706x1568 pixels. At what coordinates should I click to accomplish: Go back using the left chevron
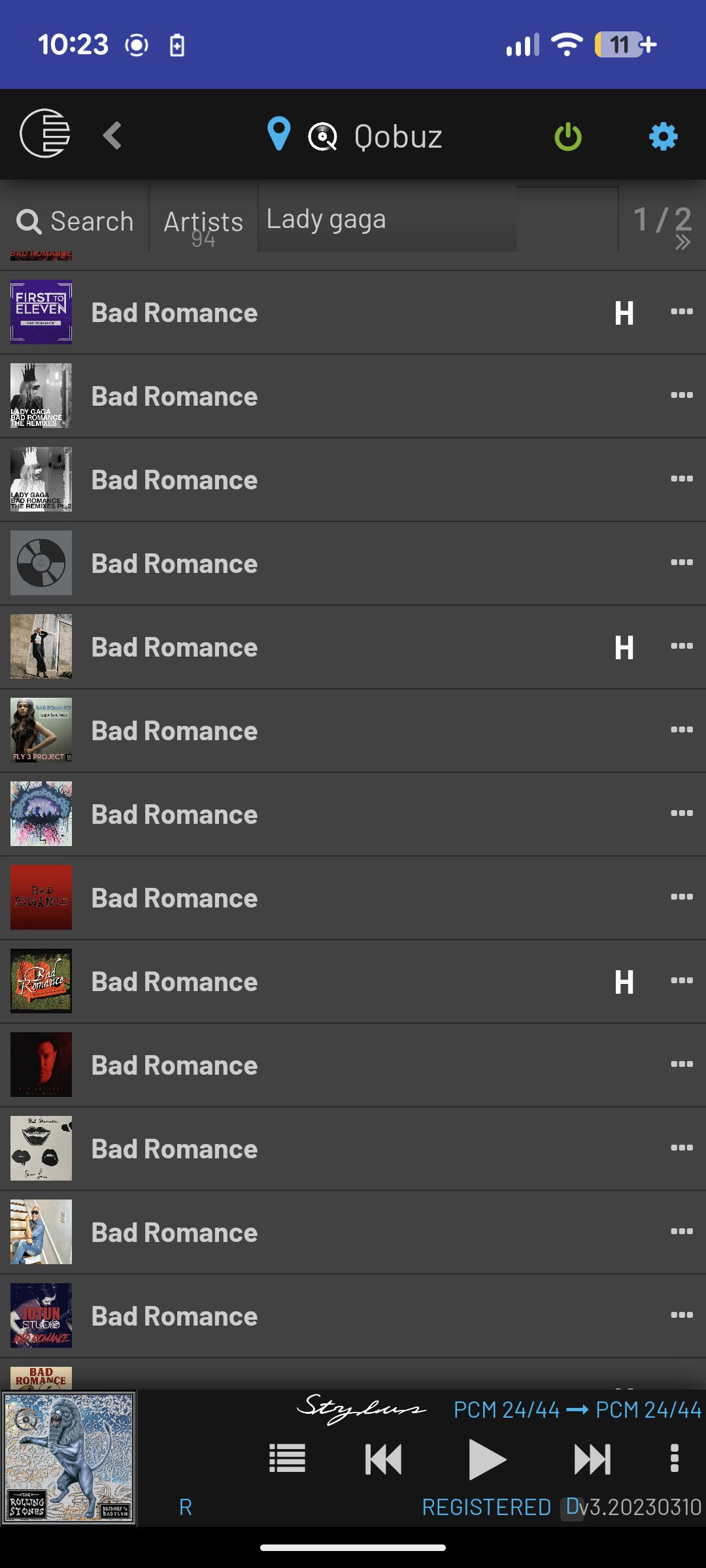pos(112,136)
